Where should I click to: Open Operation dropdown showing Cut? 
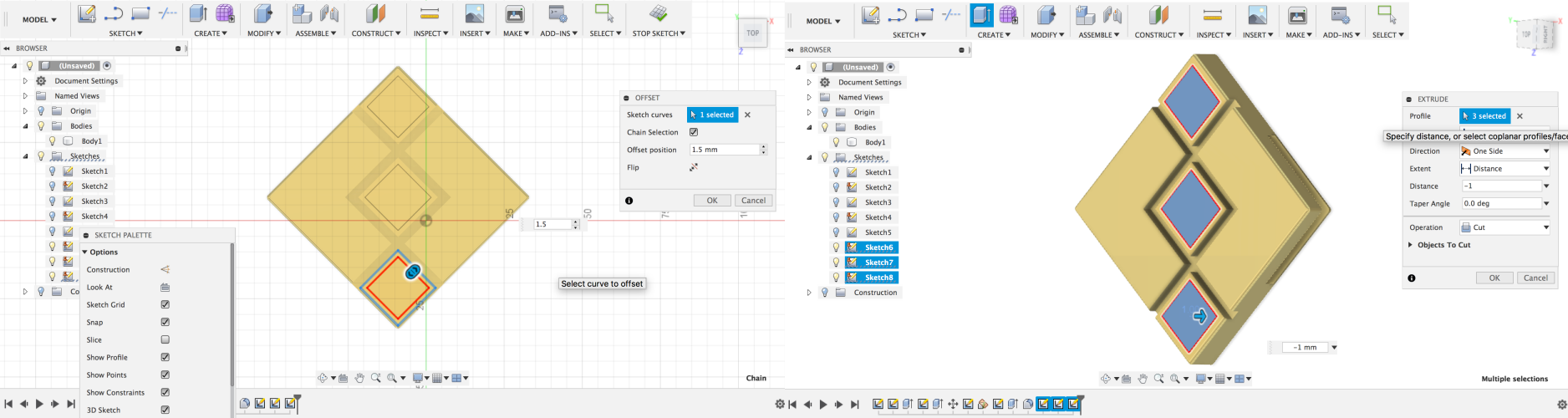coord(1504,227)
